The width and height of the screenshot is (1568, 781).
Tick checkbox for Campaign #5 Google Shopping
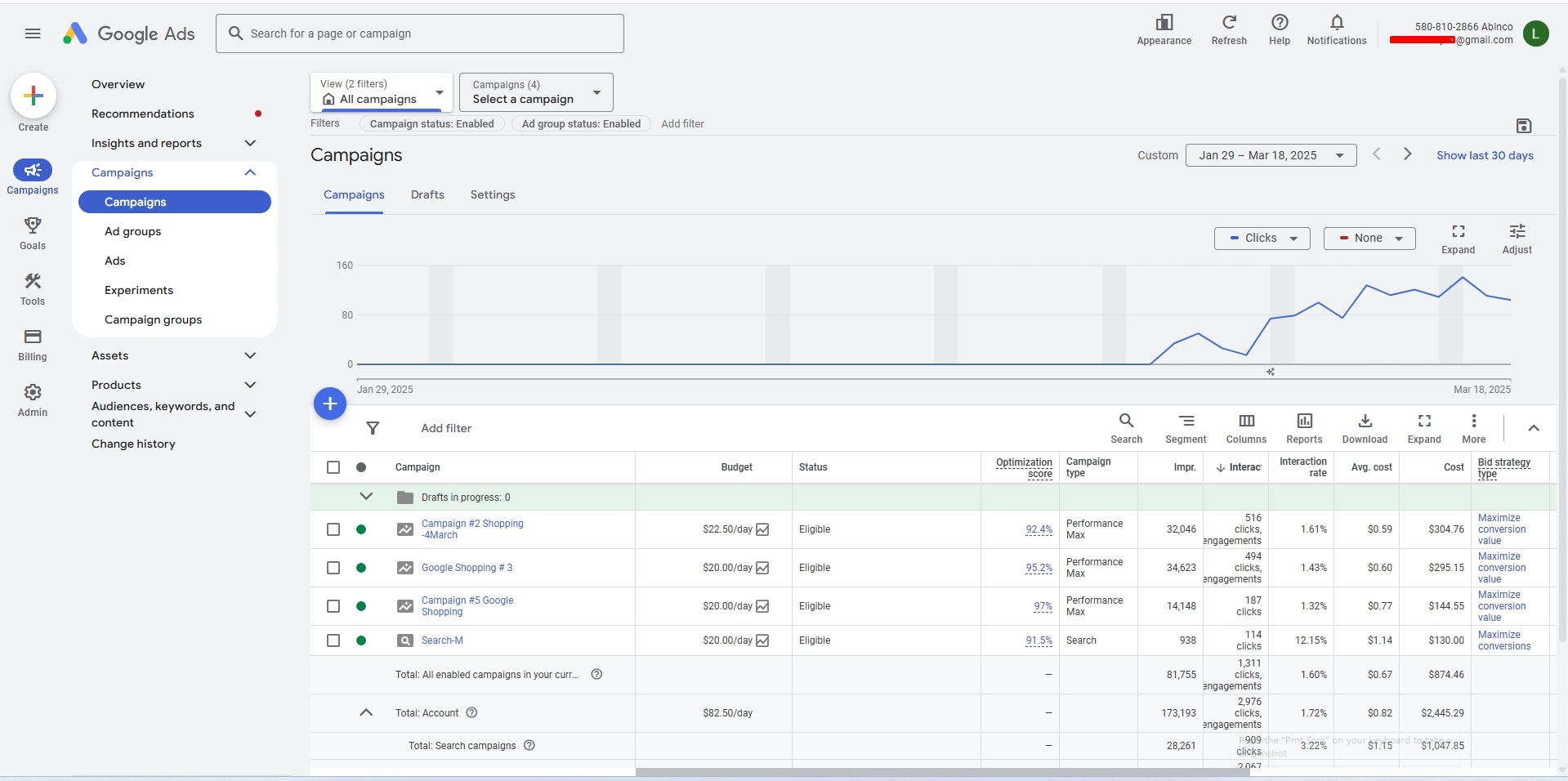(333, 606)
